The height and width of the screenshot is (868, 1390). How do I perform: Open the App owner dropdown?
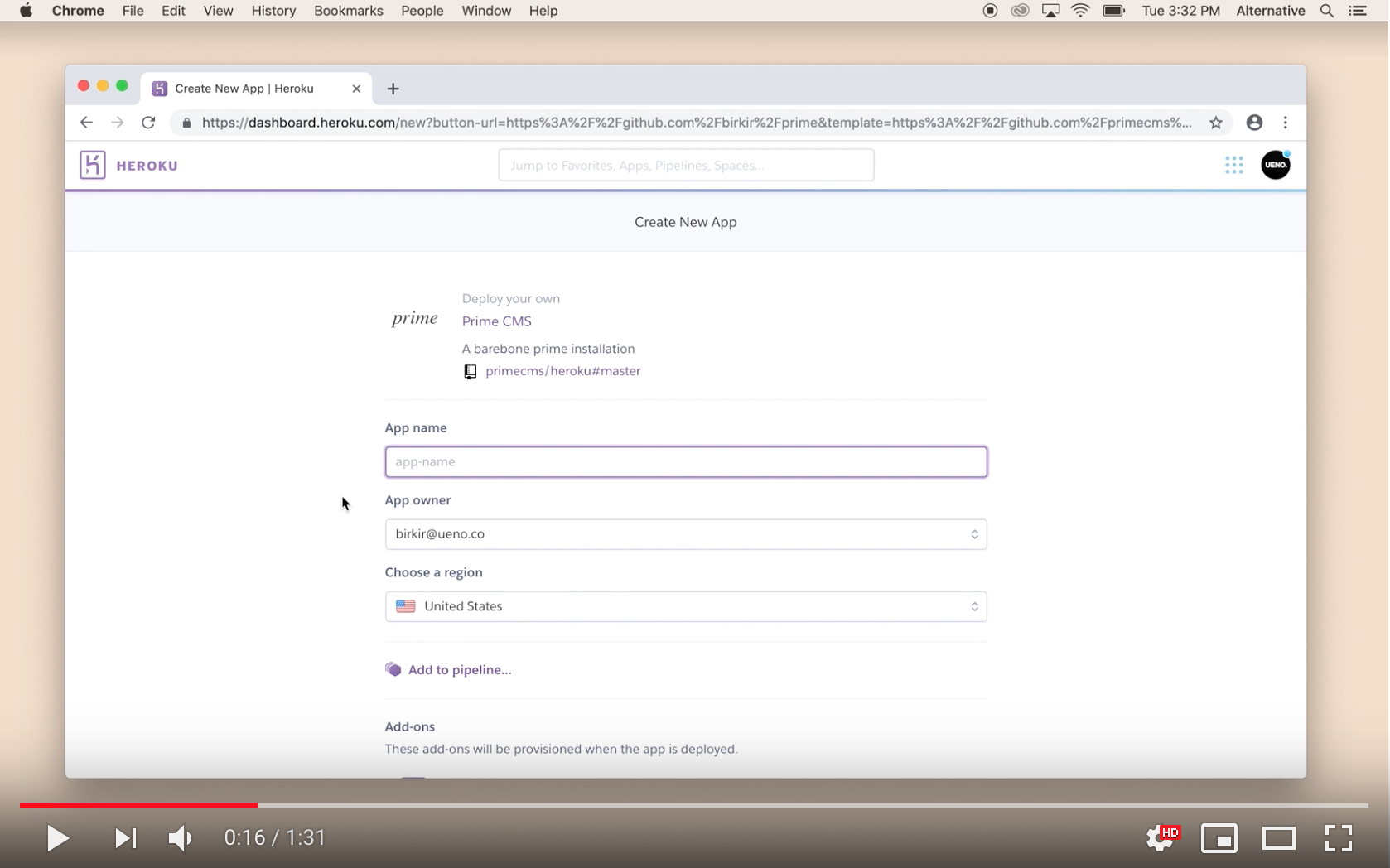tap(685, 534)
